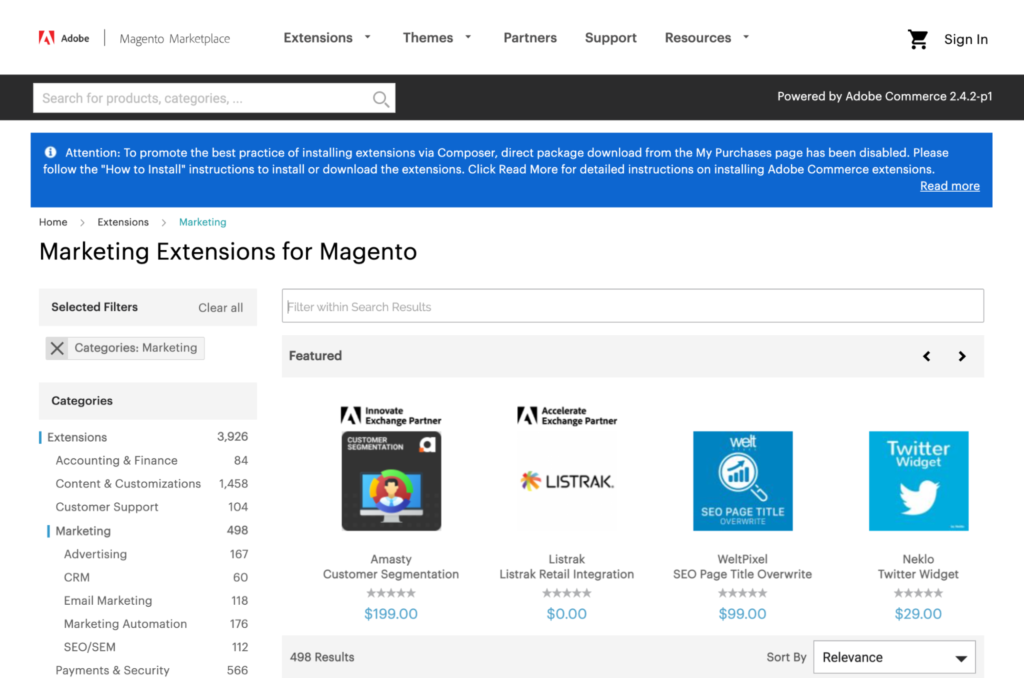The image size is (1024, 678).
Task: Select SEO/SEM subcategory
Action: pyautogui.click(x=89, y=647)
